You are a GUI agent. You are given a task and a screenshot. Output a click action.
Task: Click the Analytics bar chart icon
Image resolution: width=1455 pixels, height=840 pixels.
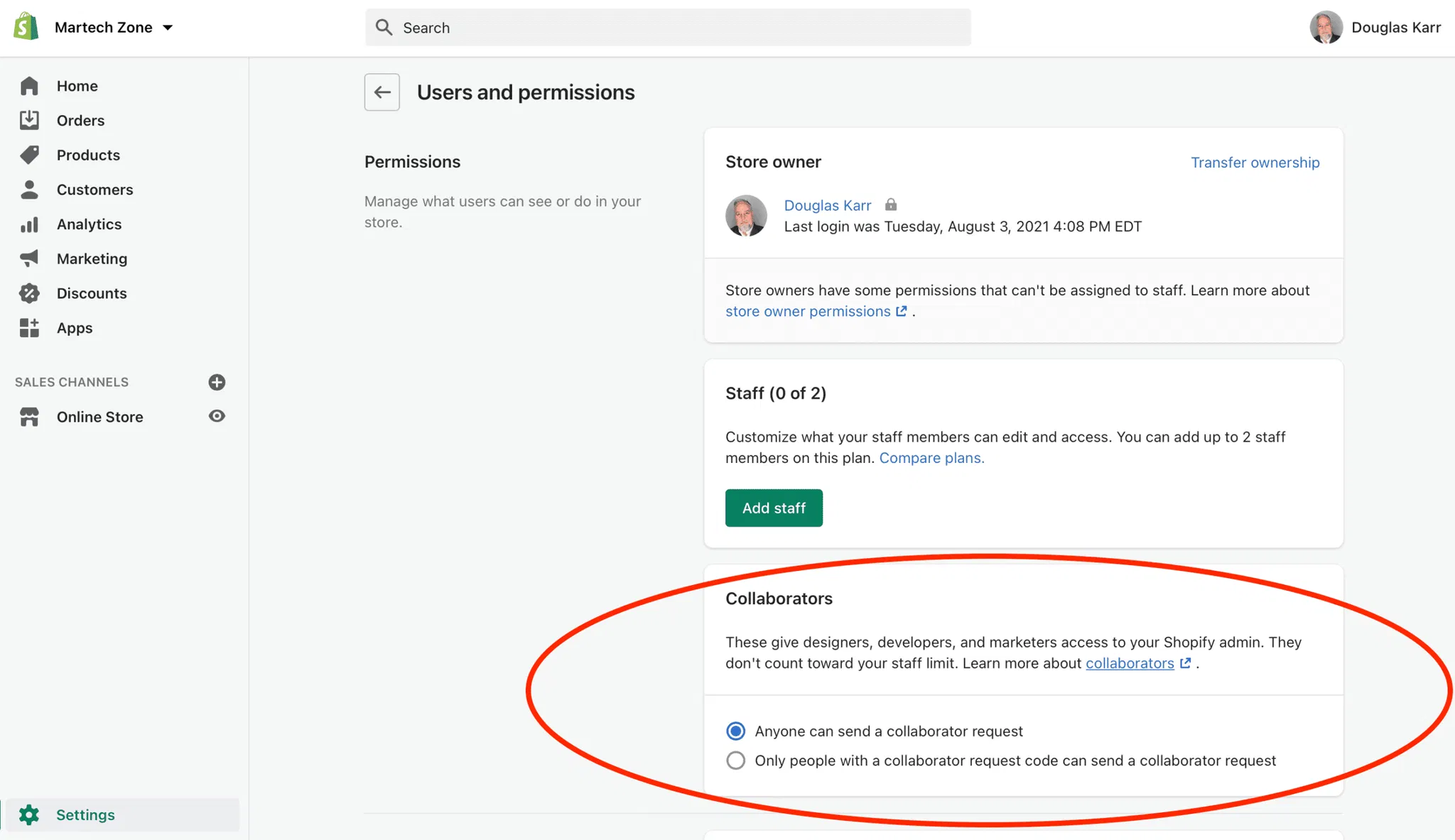tap(29, 224)
